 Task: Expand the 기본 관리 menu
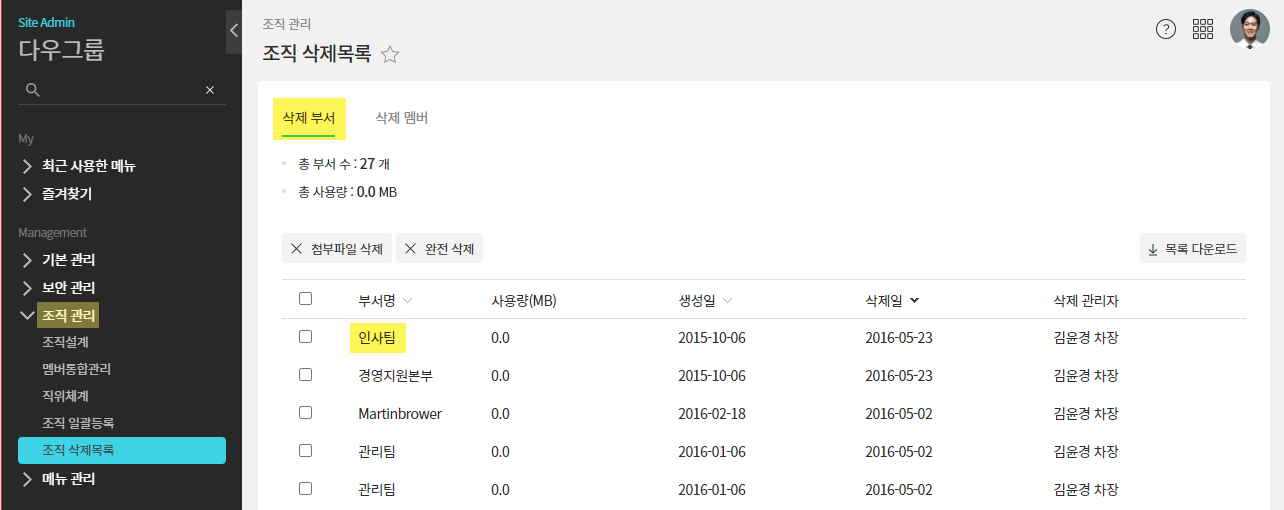click(x=68, y=260)
